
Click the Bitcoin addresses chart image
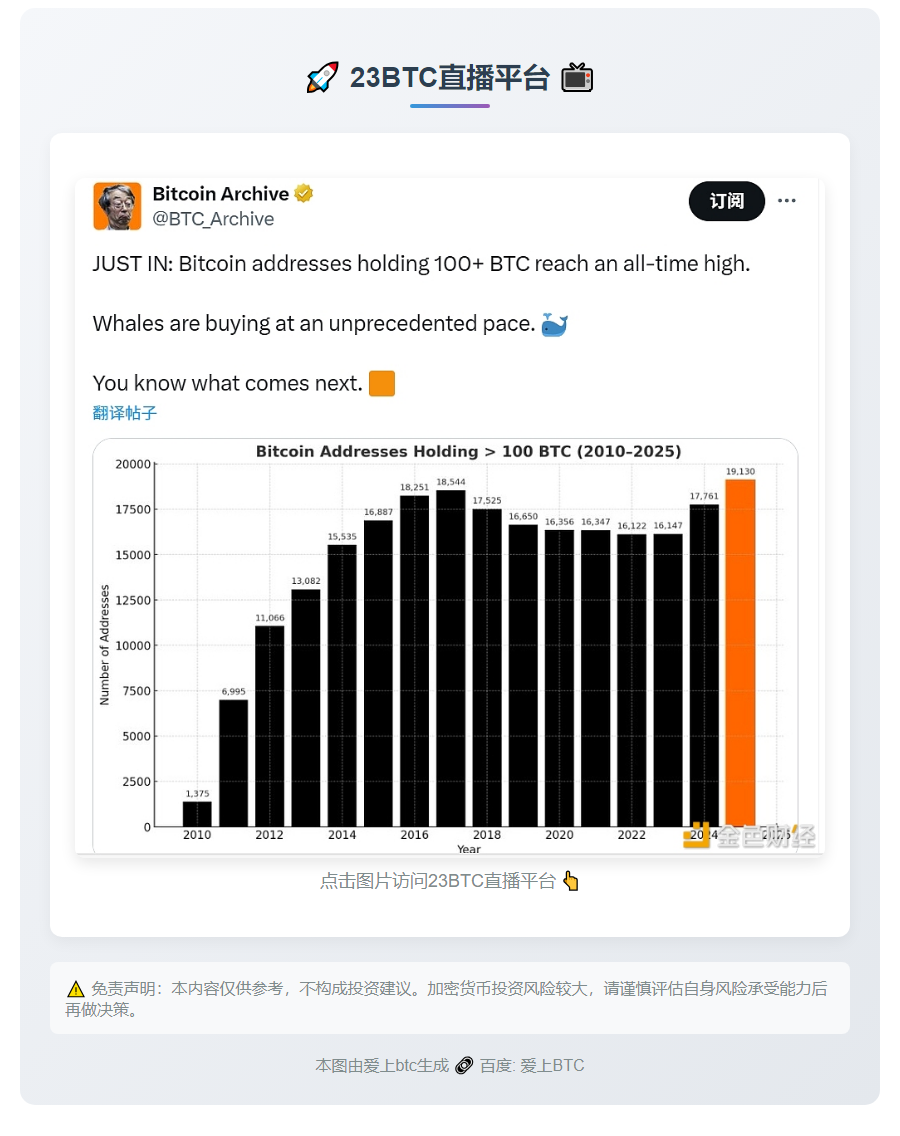pos(445,645)
